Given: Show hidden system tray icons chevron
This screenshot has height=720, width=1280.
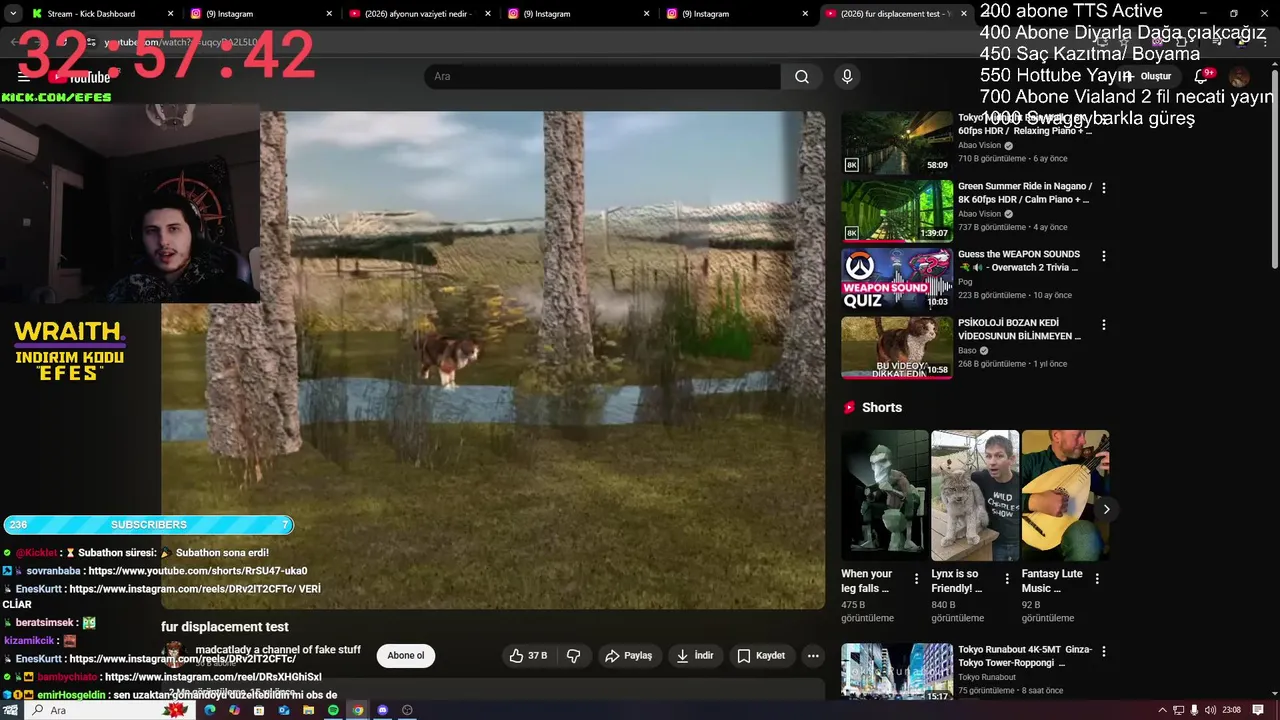Looking at the screenshot, I should click(x=1162, y=710).
